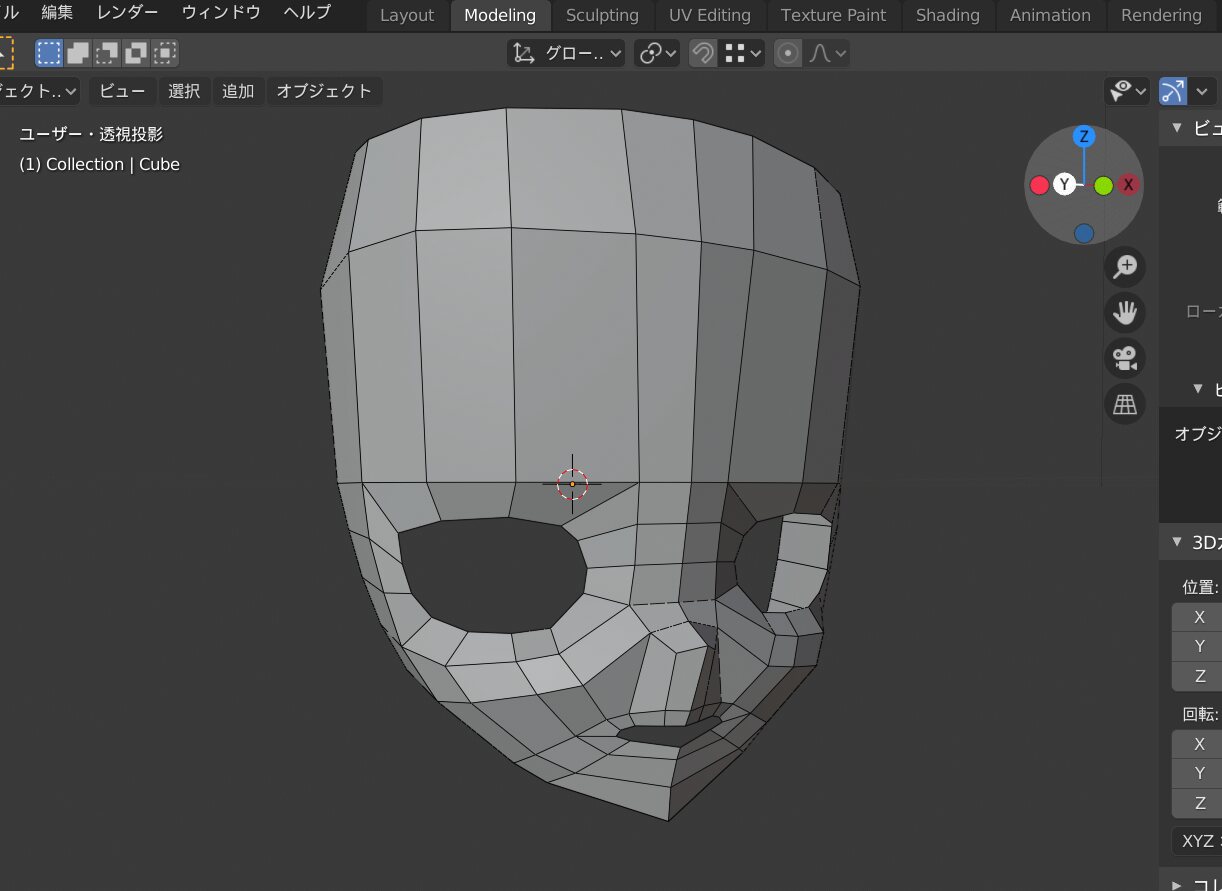The image size is (1222, 891).
Task: Open the ウィンドウ menu
Action: click(221, 13)
